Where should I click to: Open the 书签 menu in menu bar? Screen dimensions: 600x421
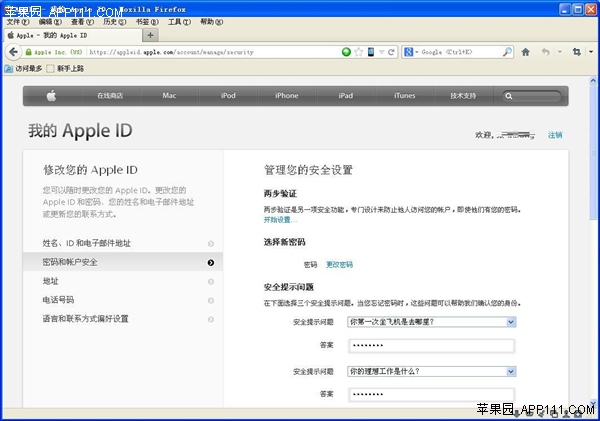tap(146, 20)
